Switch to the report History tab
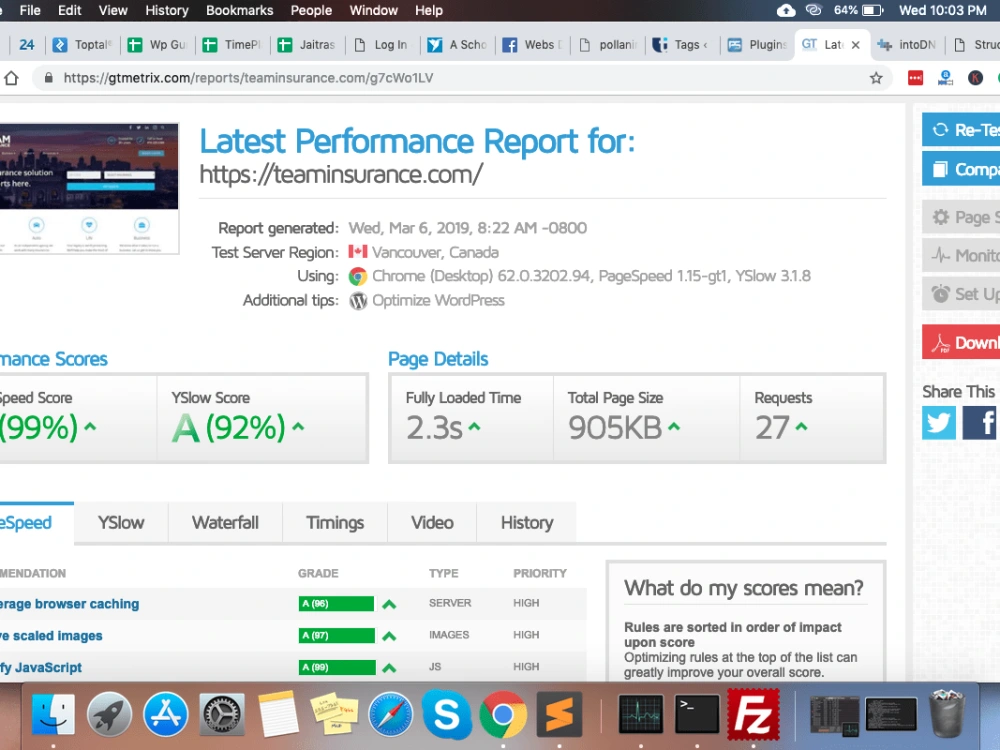1000x750 pixels. [527, 523]
